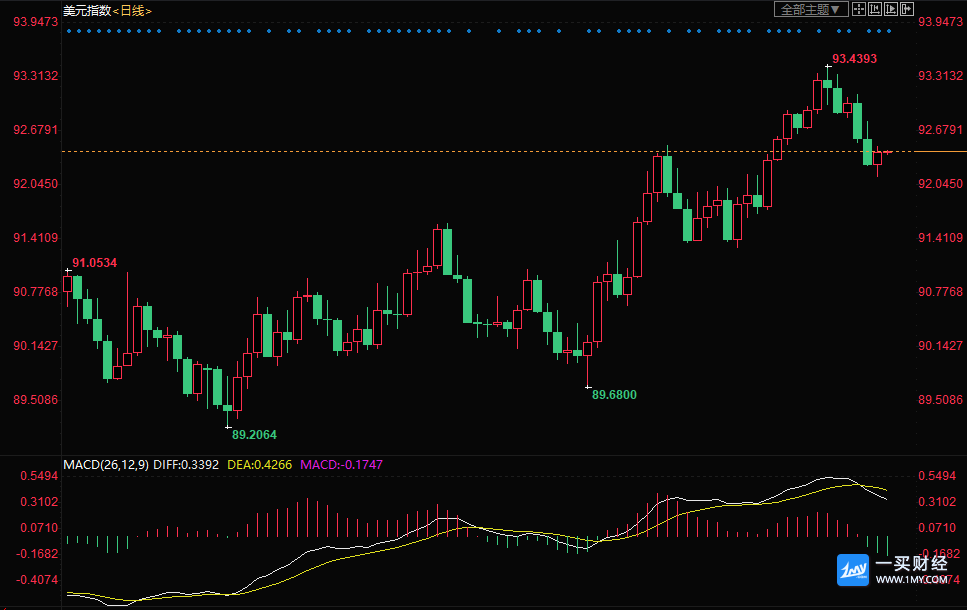Click 93.3132 on the left price axis
The width and height of the screenshot is (967, 610).
tap(36, 76)
